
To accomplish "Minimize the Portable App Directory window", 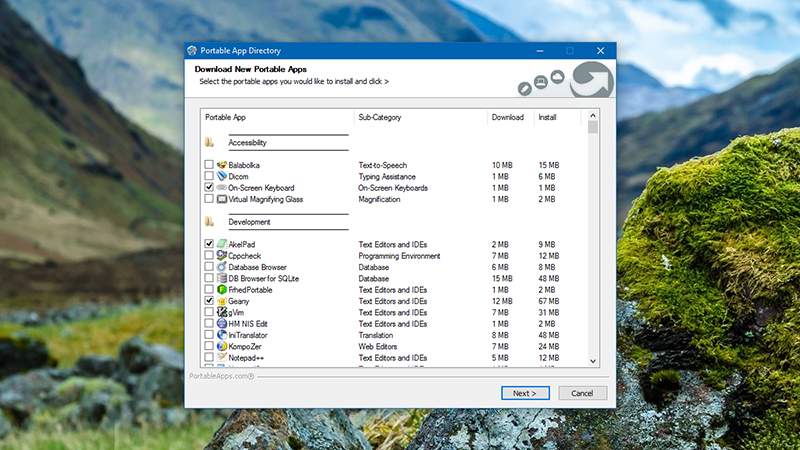I will pos(540,51).
